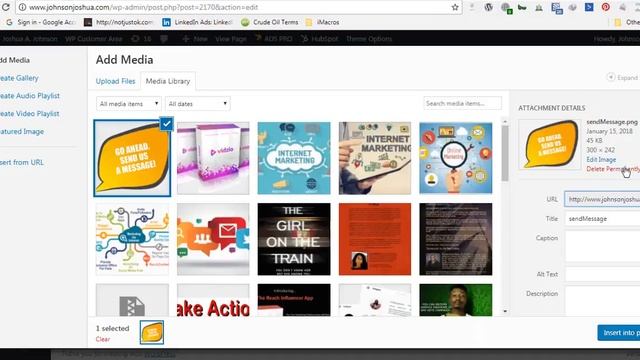Click Delete Permanently link
640x360 pixels.
click(613, 169)
